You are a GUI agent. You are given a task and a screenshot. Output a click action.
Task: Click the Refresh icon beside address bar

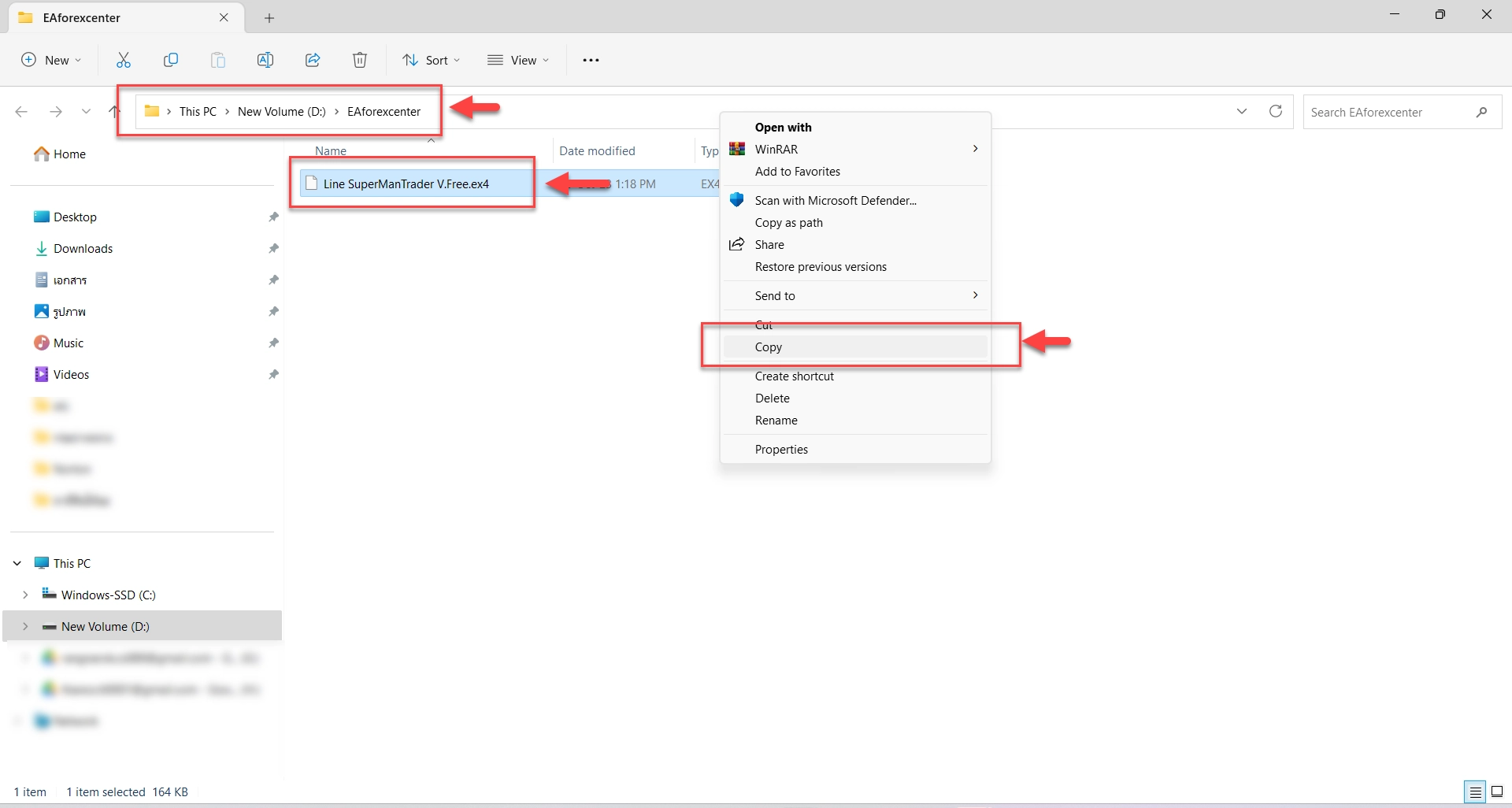tap(1276, 111)
